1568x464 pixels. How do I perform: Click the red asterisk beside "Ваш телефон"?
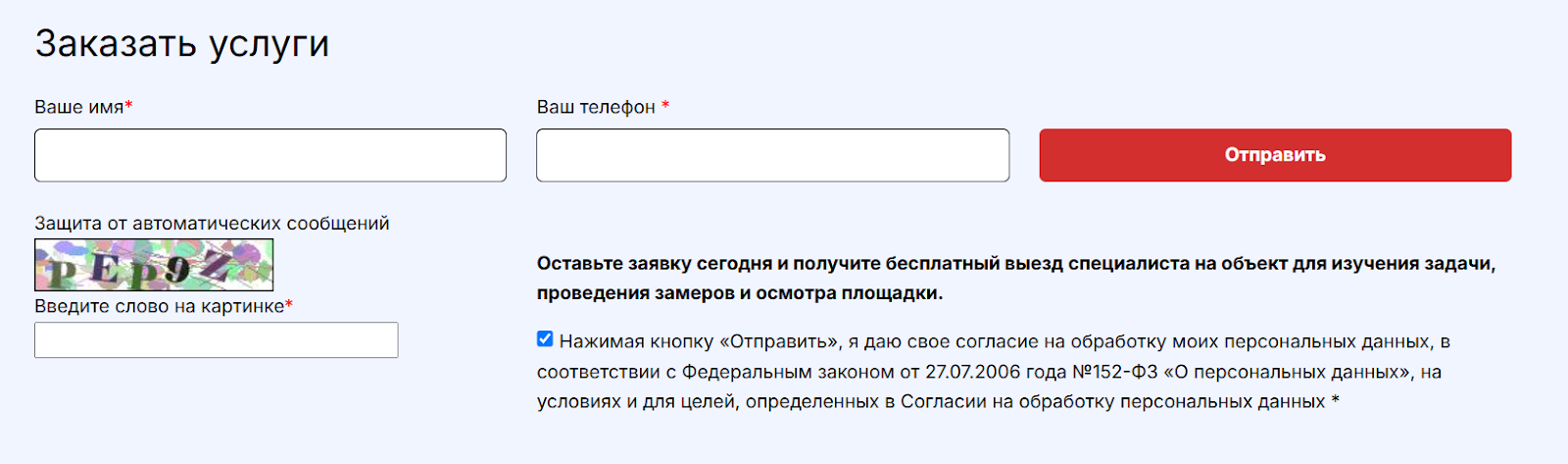[665, 106]
